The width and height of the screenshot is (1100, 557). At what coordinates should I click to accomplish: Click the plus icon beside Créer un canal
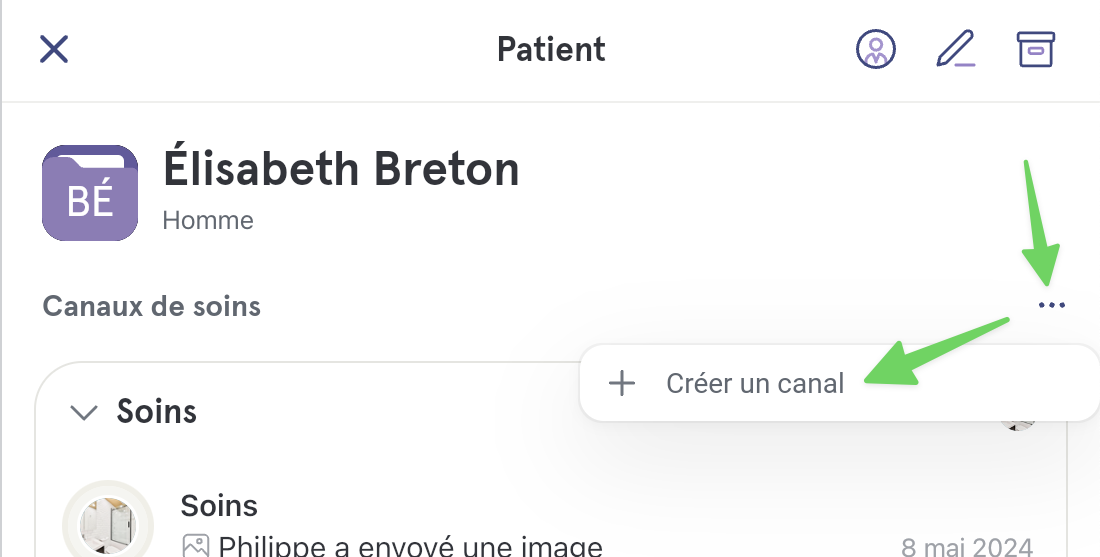[622, 383]
